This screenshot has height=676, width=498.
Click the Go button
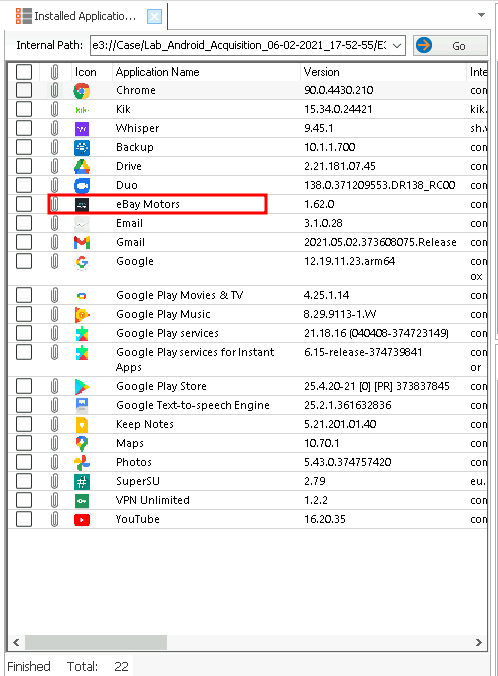pyautogui.click(x=450, y=45)
